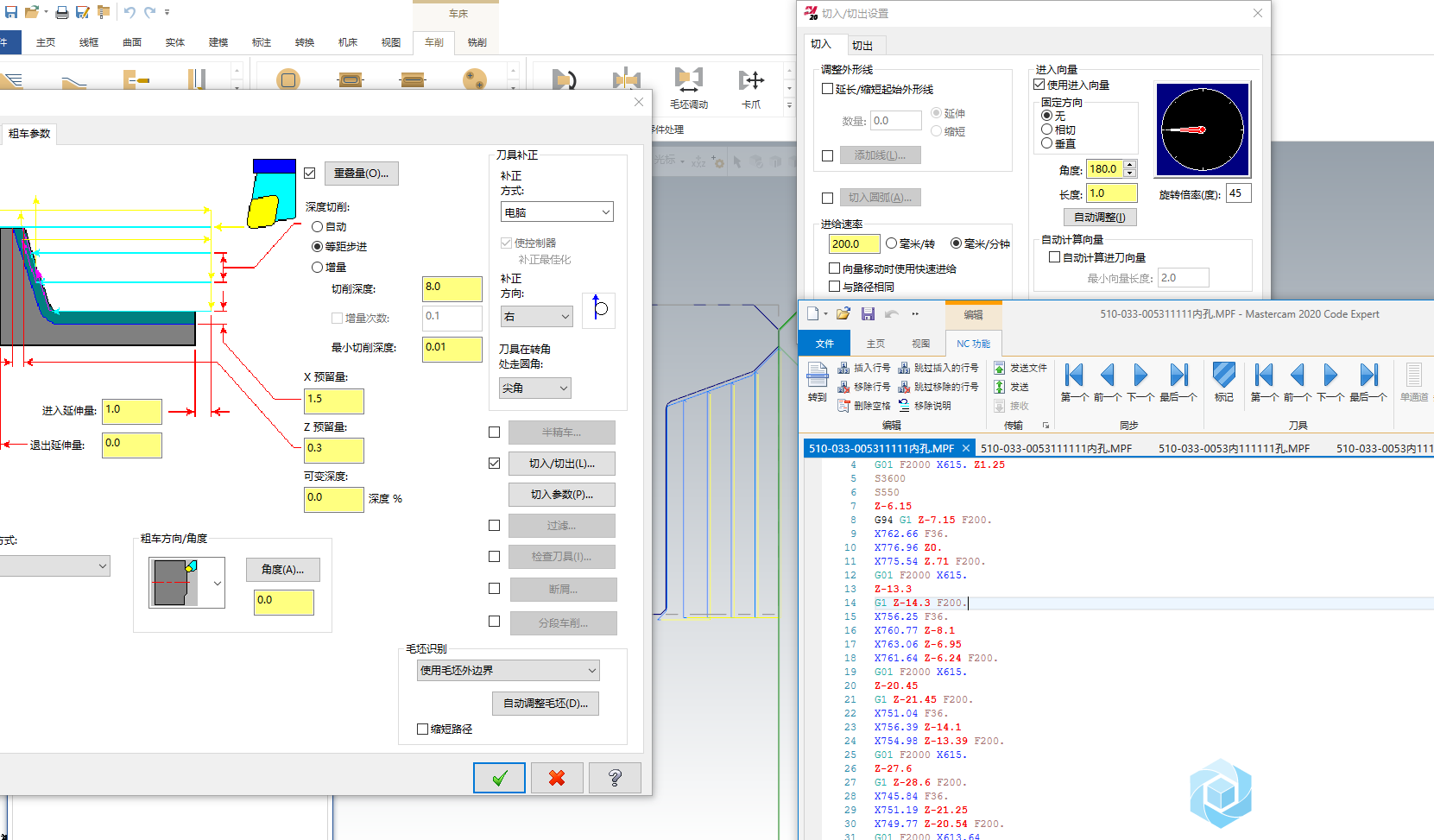The image size is (1434, 840).
Task: Click the entry vector angle dial
Action: click(1203, 129)
